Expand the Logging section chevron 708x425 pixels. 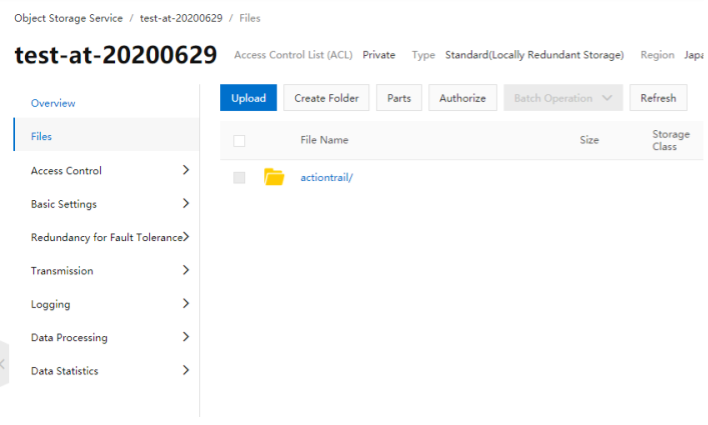(186, 304)
